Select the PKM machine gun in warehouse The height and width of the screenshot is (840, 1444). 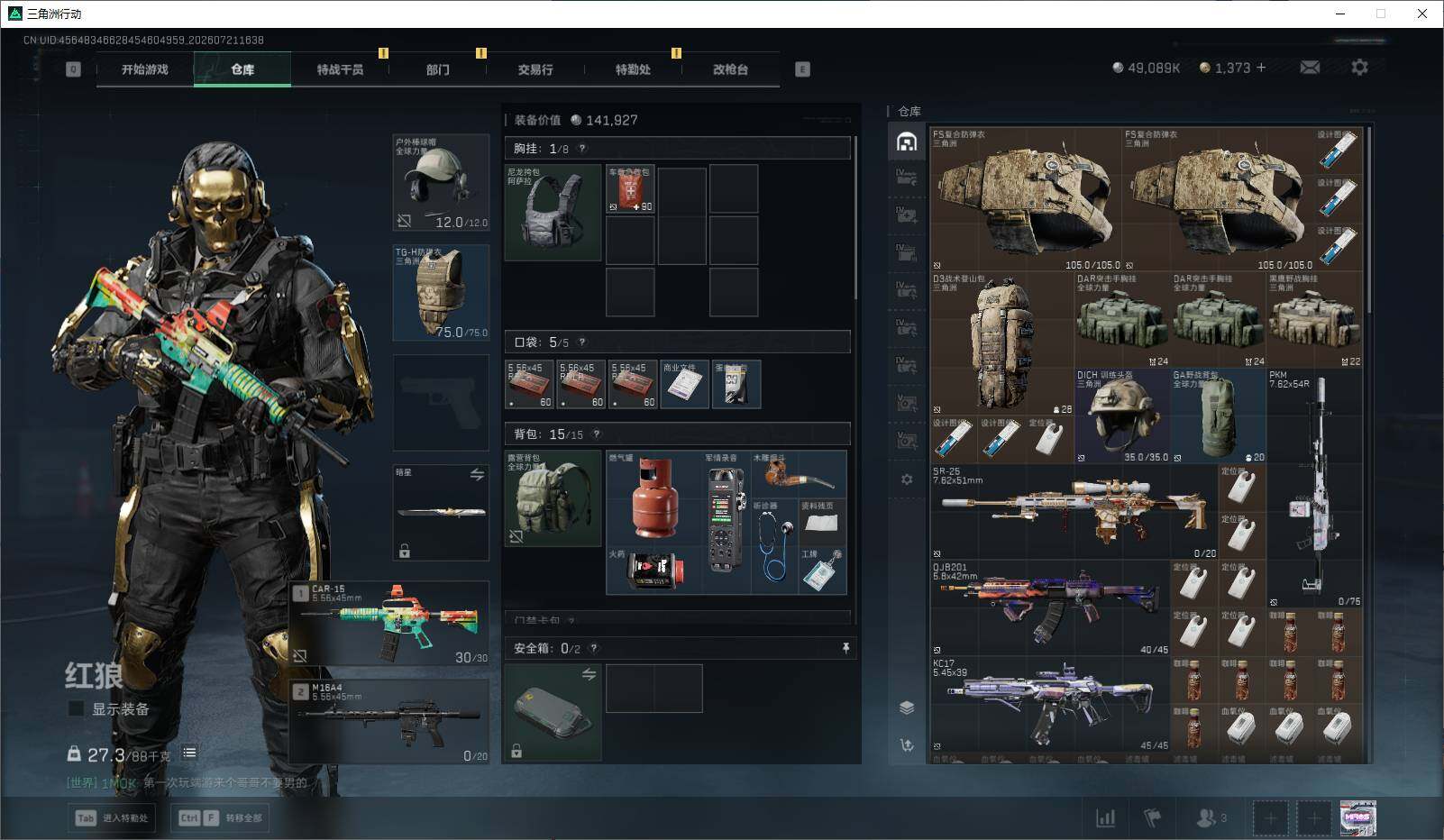1314,488
